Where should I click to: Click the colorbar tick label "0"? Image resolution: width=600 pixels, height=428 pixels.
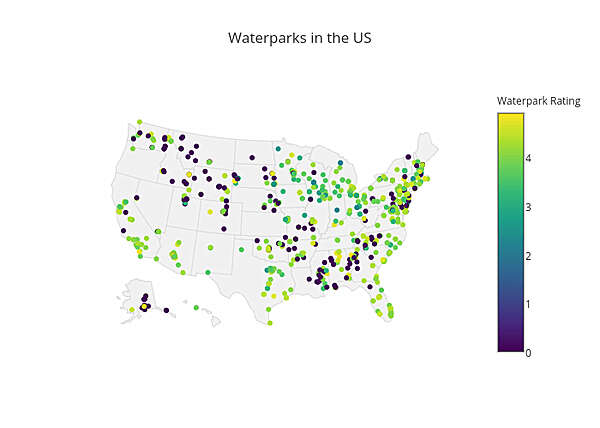click(529, 352)
